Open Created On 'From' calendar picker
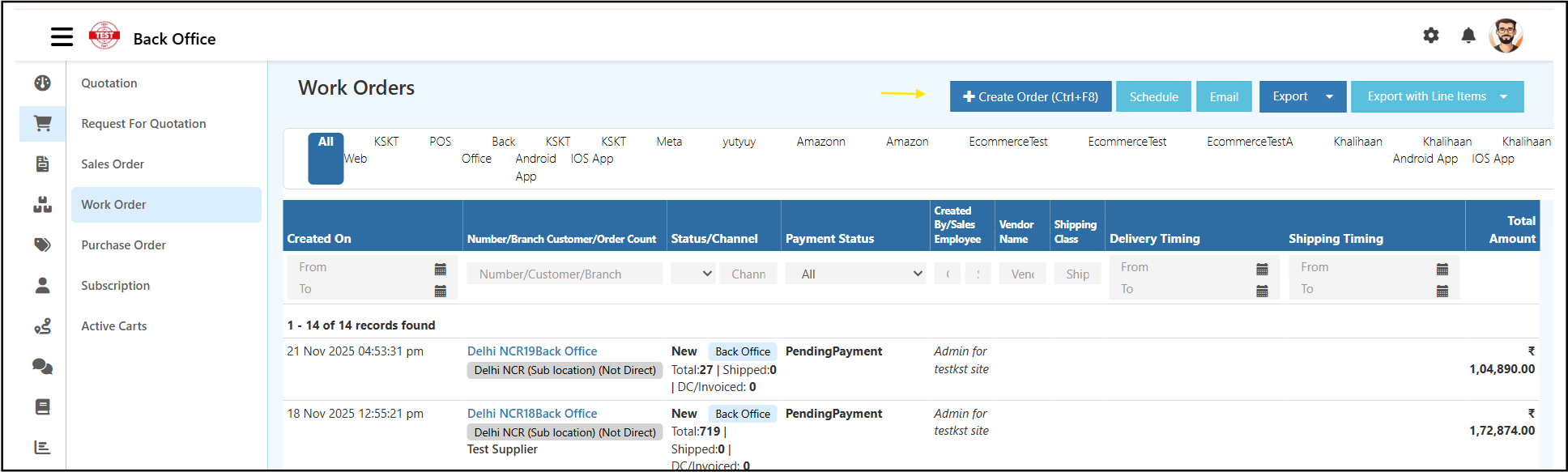The height and width of the screenshot is (472, 1568). click(x=440, y=269)
